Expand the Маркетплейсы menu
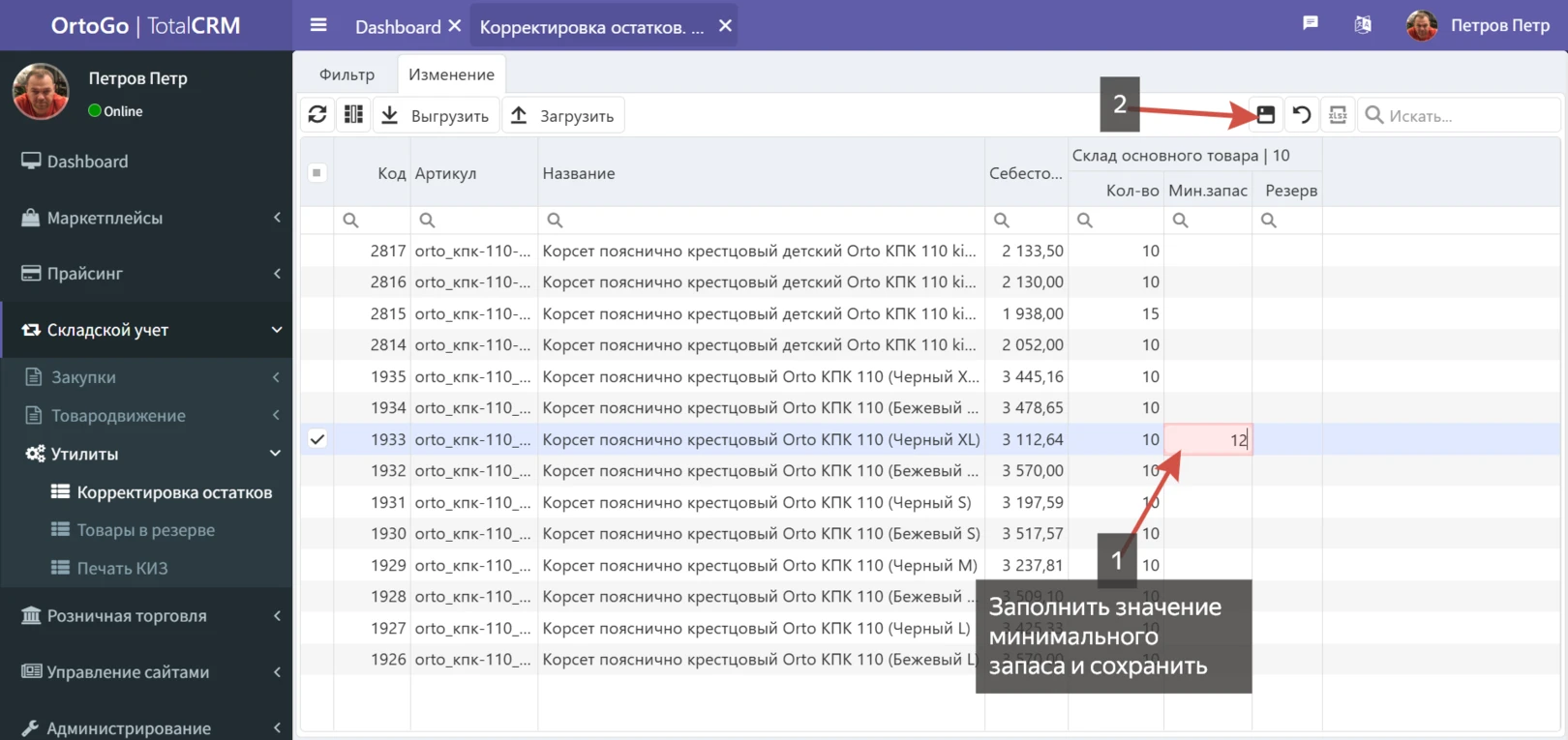Viewport: 1568px width, 740px height. 145,218
